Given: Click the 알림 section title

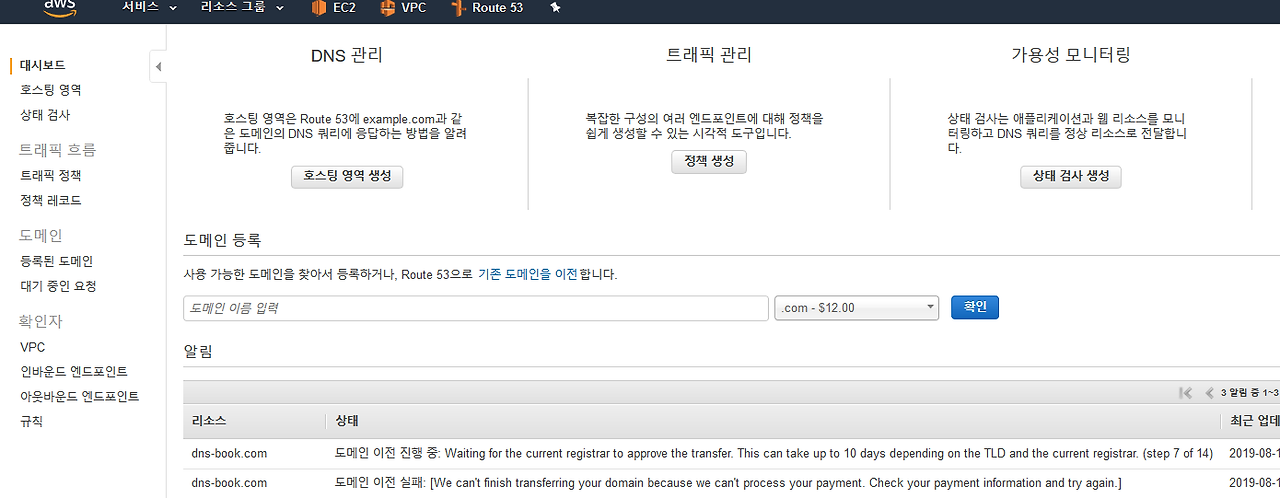Looking at the screenshot, I should click(x=198, y=352).
